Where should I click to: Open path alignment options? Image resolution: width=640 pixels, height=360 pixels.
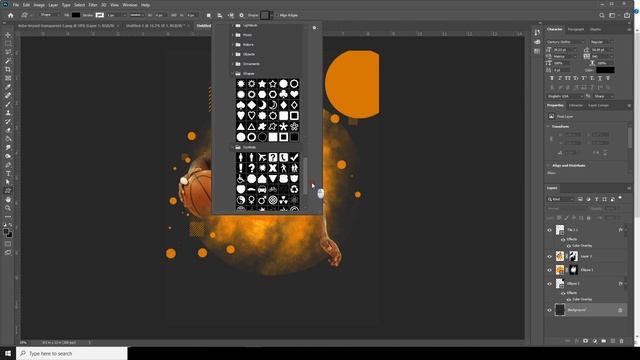[220, 15]
